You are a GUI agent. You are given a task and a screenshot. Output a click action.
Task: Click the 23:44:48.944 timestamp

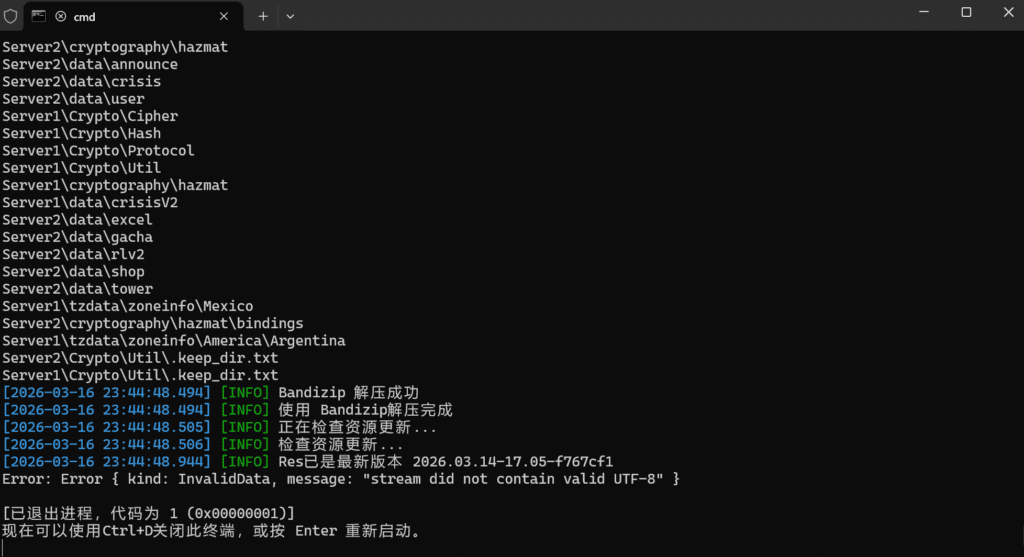107,462
